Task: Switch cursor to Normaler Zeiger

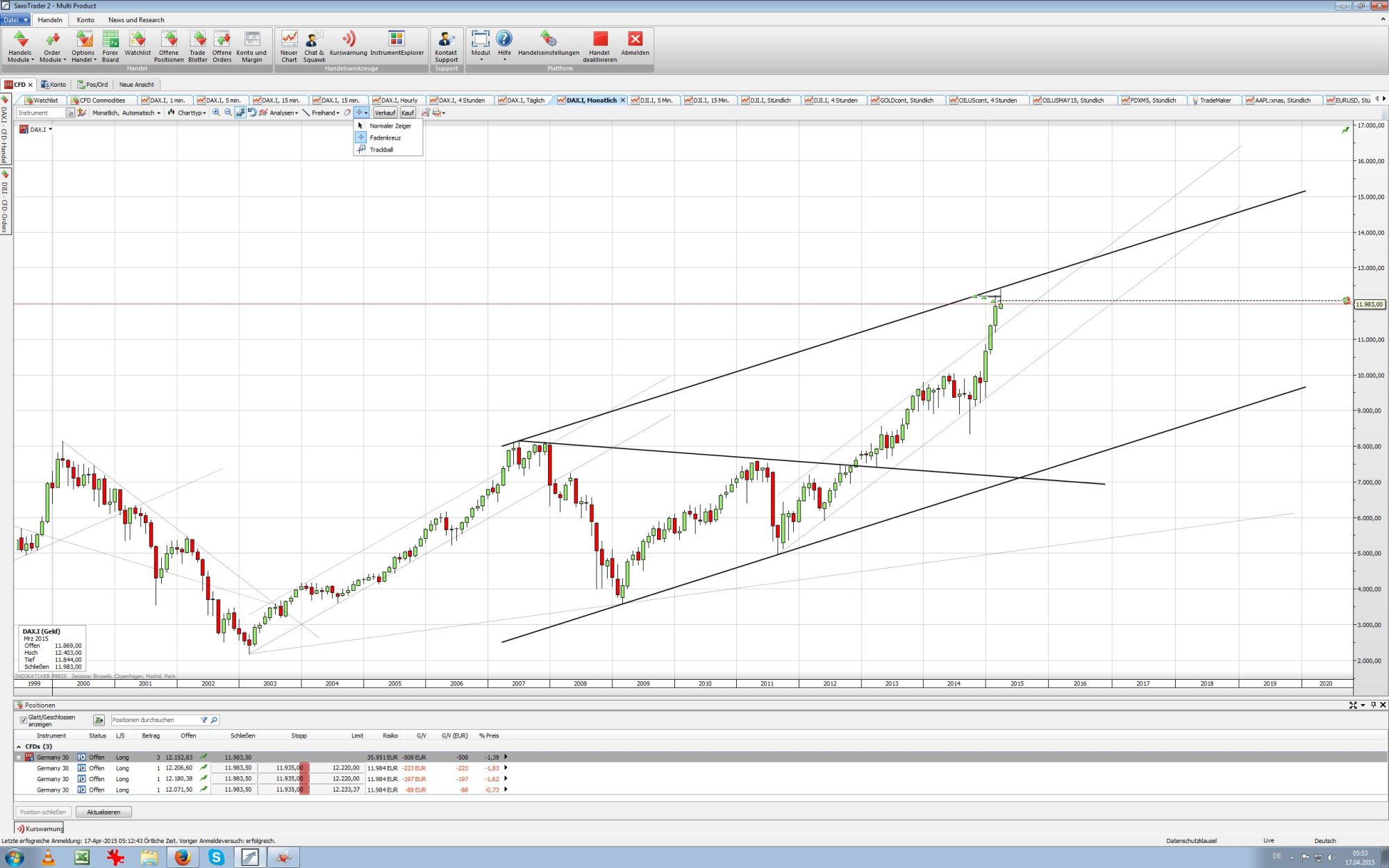Action: tap(389, 126)
